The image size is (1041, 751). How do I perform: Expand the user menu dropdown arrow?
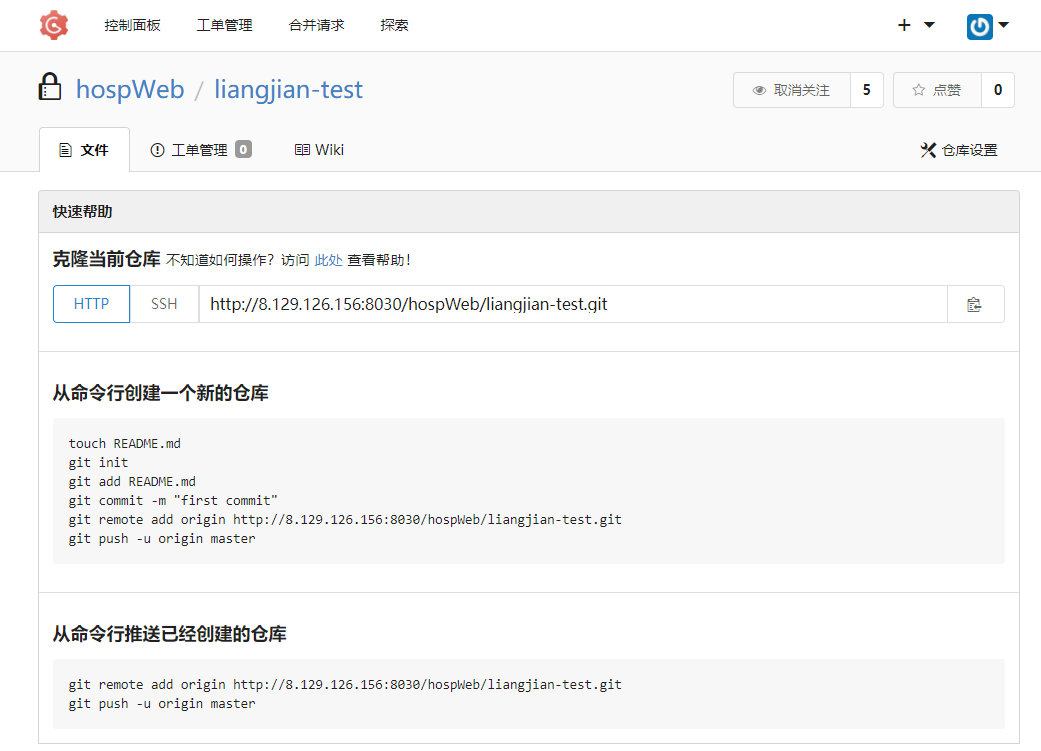click(1003, 25)
